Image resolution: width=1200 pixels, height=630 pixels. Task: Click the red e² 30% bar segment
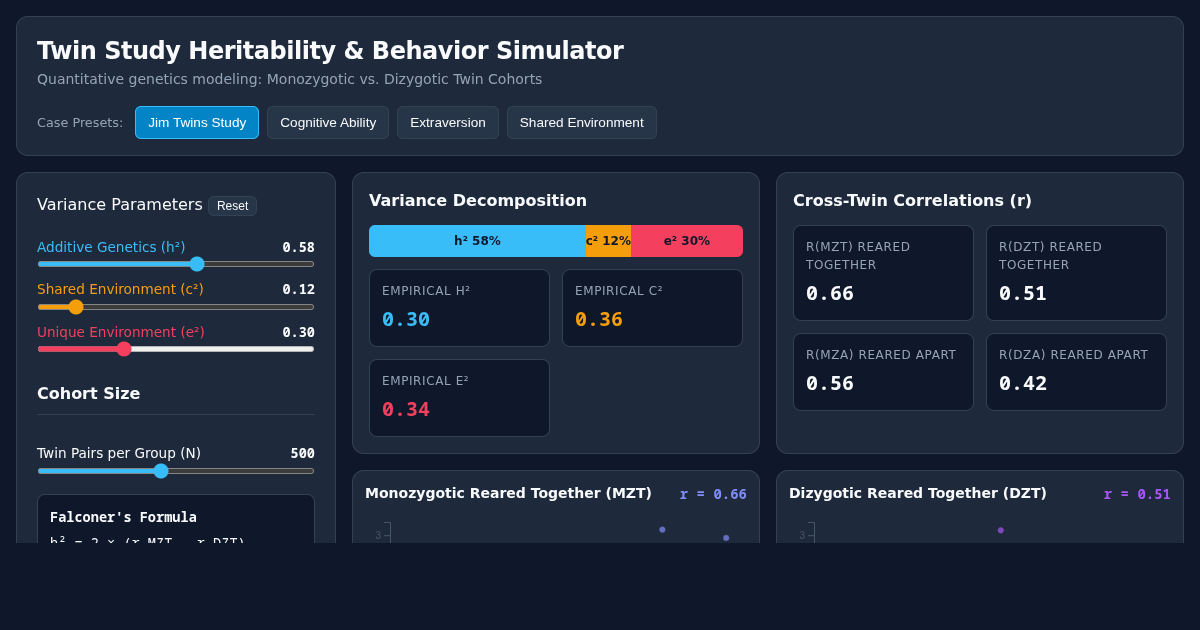pyautogui.click(x=687, y=241)
